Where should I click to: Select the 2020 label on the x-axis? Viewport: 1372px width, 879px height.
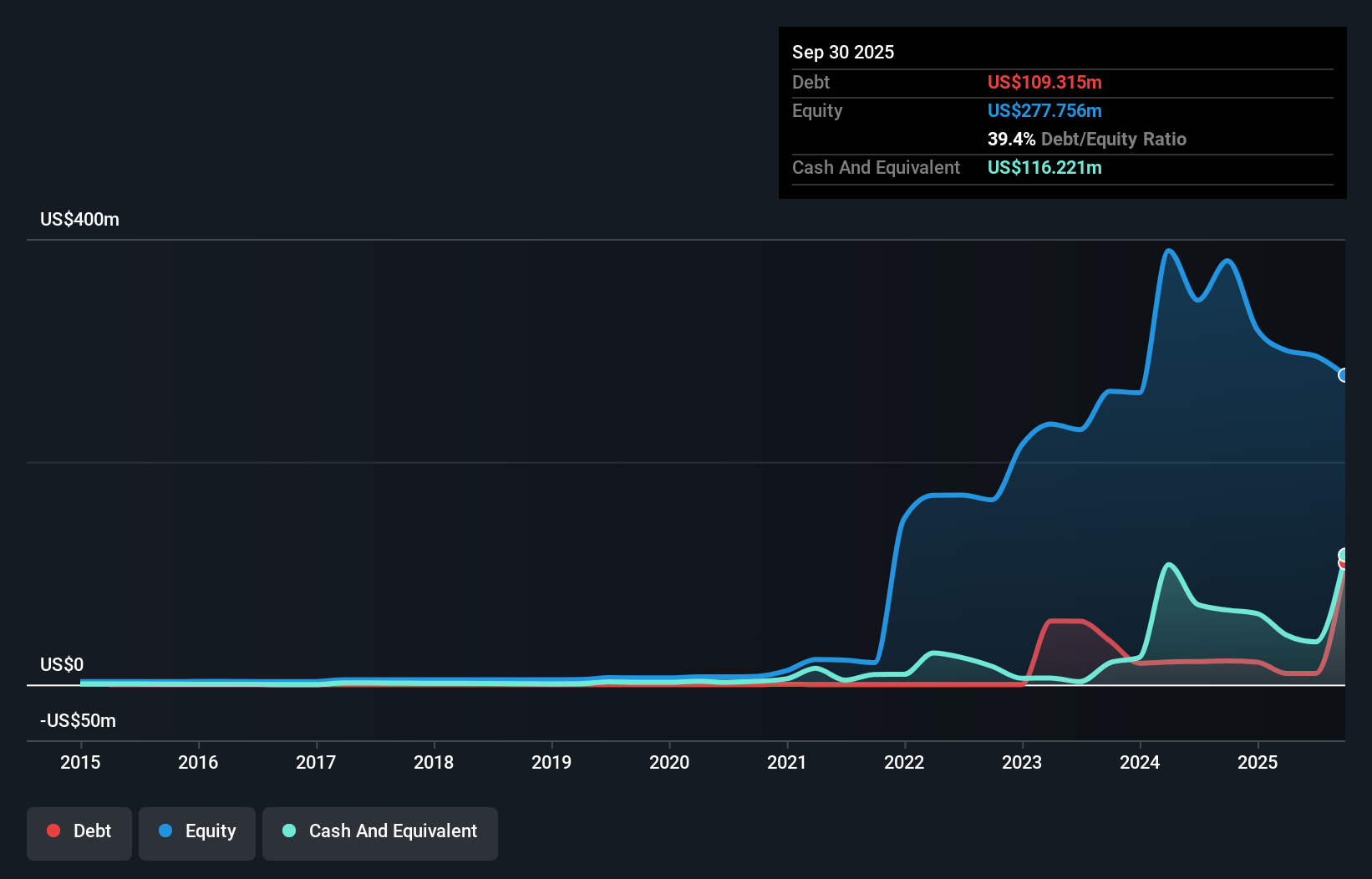click(x=668, y=762)
